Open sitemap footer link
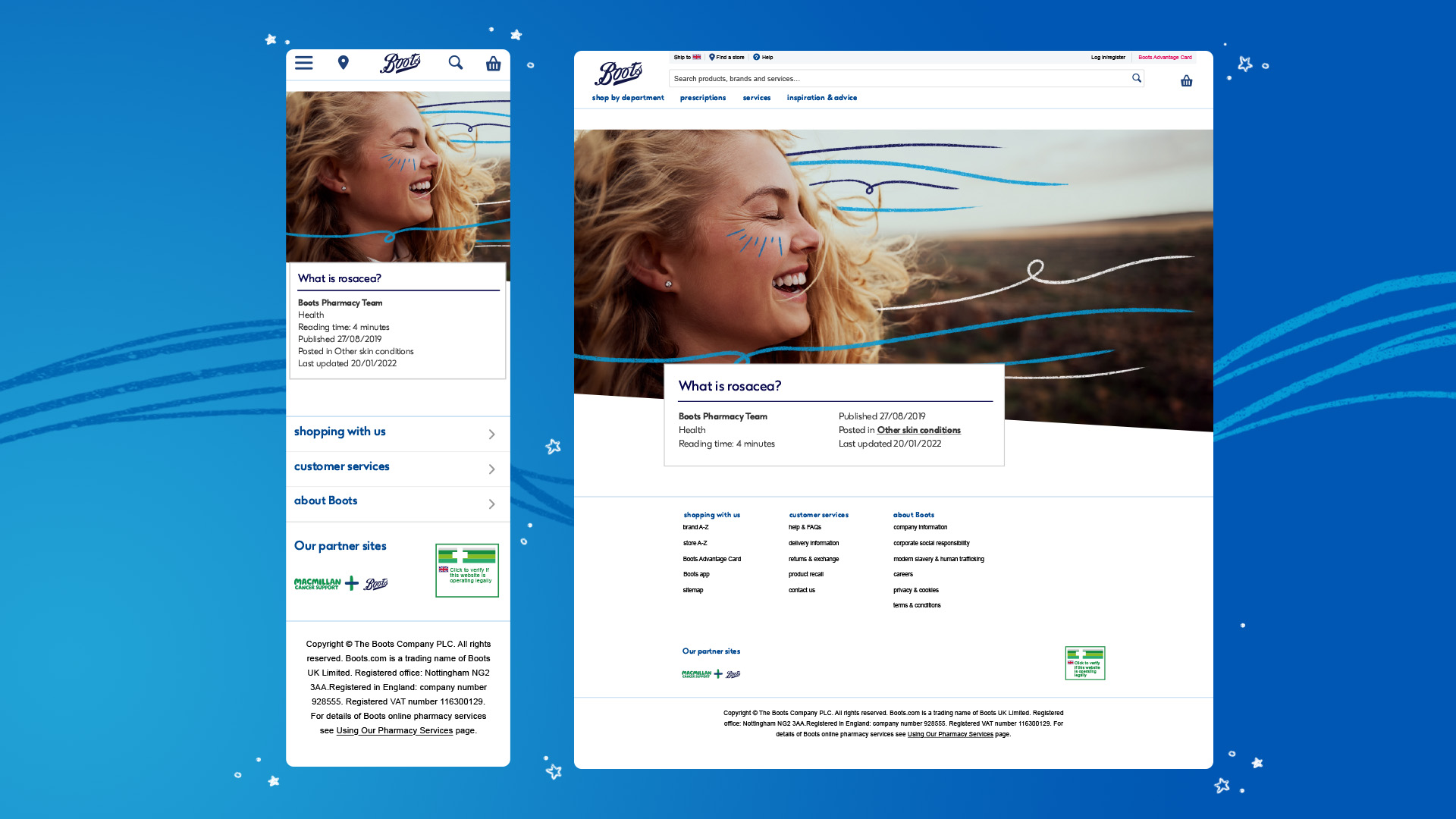 click(x=693, y=590)
